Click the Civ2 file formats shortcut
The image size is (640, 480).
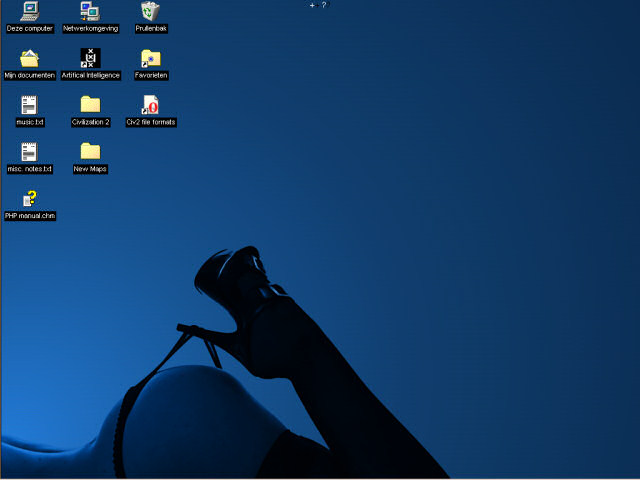click(x=150, y=104)
